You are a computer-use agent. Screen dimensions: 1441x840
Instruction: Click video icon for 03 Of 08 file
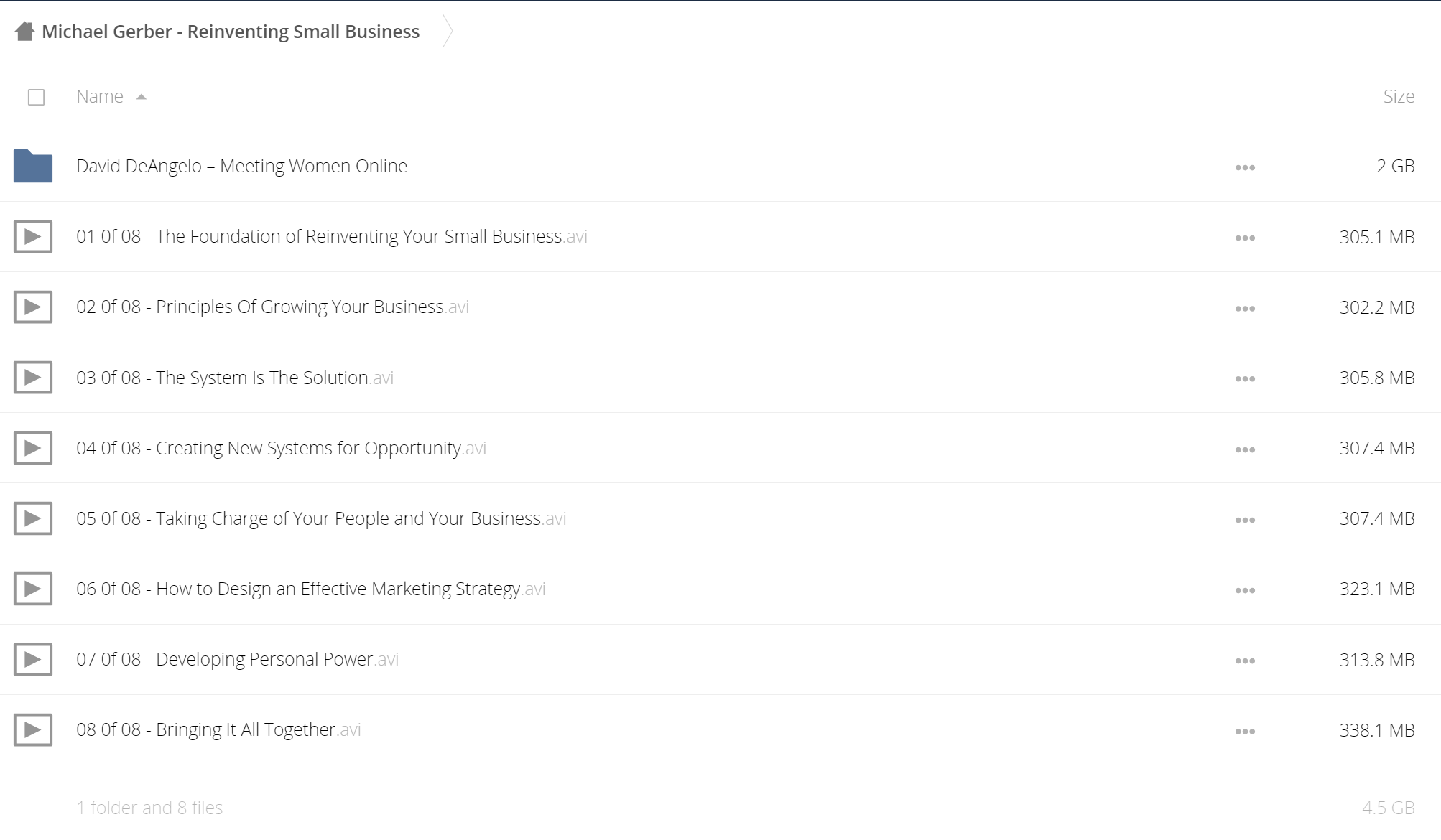tap(33, 377)
